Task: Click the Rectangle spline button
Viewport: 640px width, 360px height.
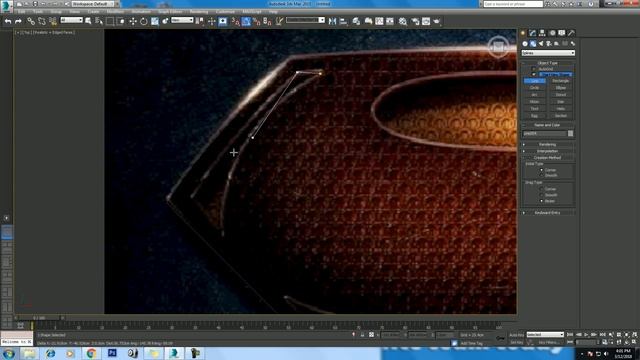Action: point(560,81)
